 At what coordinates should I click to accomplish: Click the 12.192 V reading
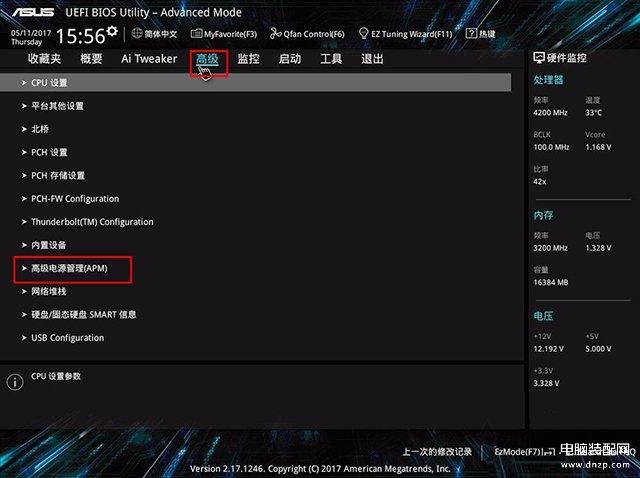tap(548, 349)
